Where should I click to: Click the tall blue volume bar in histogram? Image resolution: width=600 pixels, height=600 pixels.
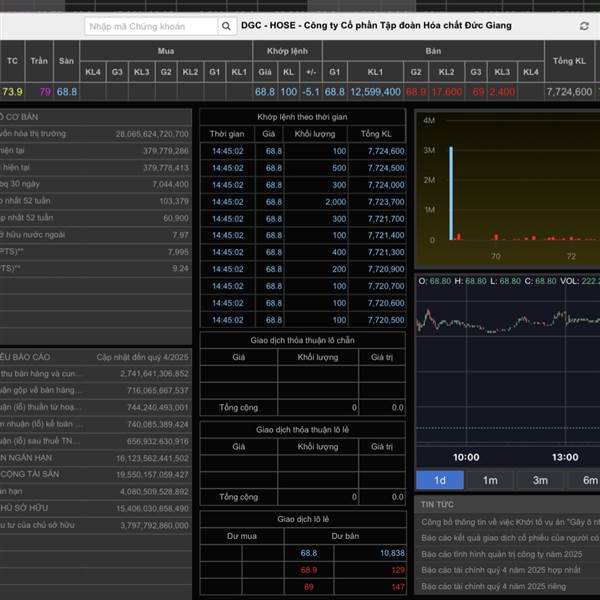coord(450,195)
